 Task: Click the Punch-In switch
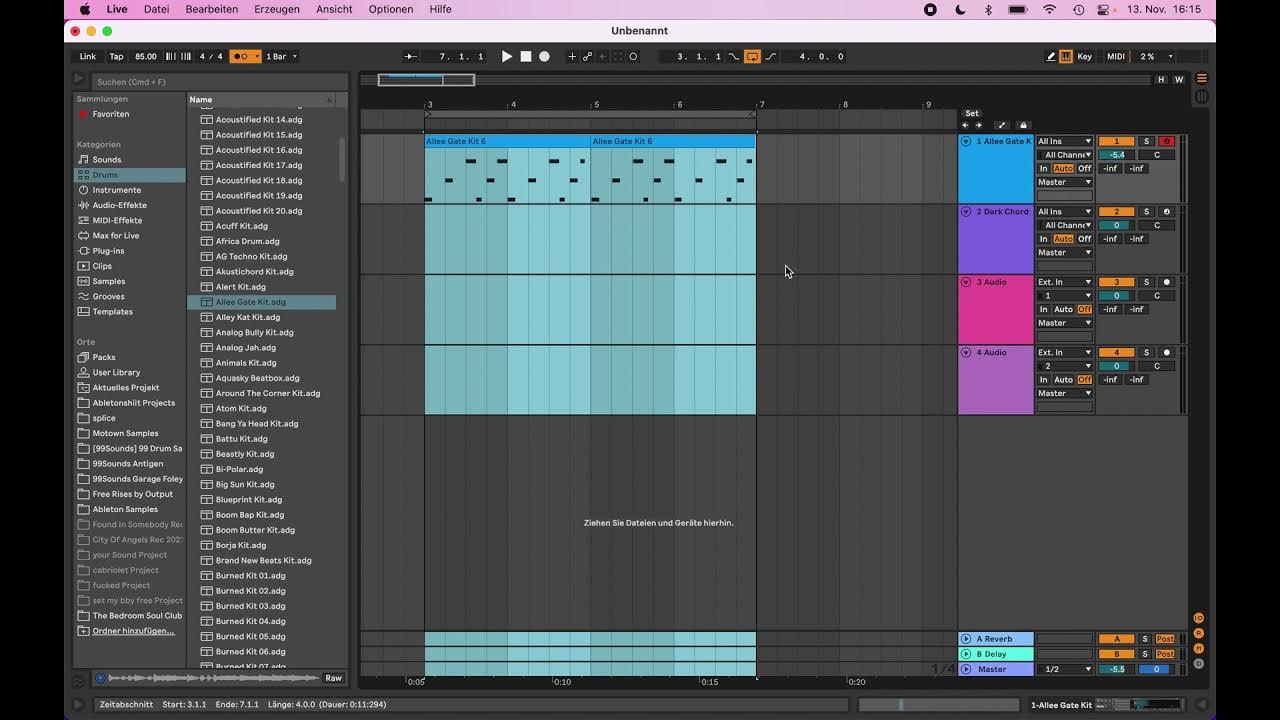click(x=734, y=57)
